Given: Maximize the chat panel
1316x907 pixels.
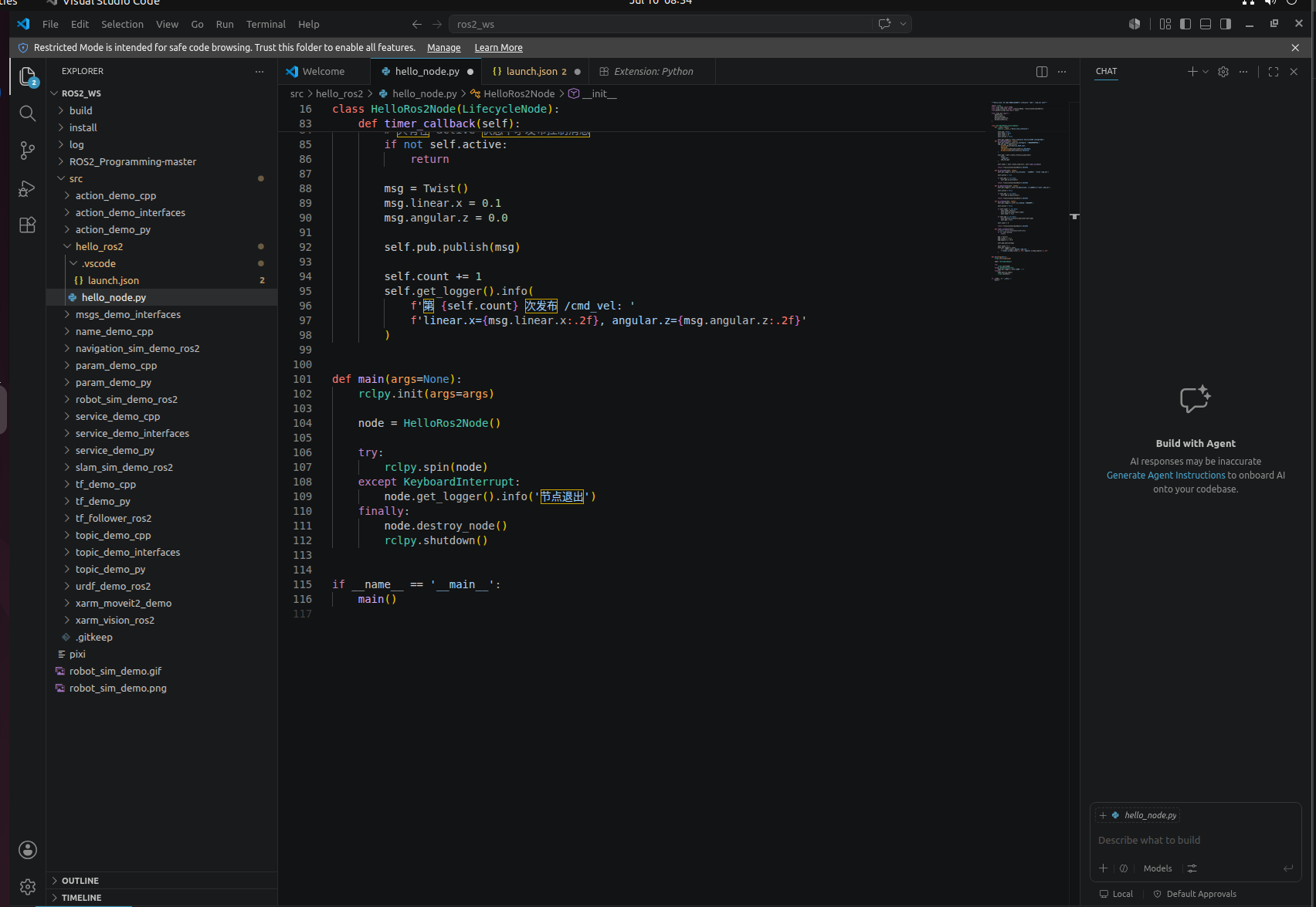Looking at the screenshot, I should tap(1274, 72).
